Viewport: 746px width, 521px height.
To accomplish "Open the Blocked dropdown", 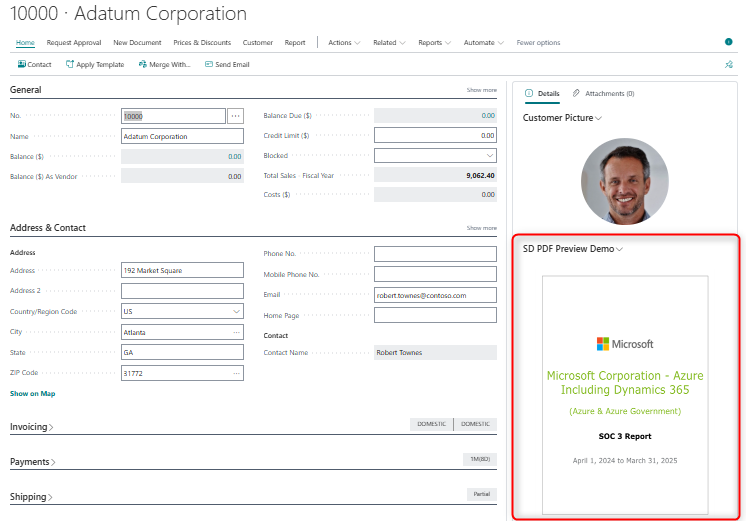I will pos(489,156).
